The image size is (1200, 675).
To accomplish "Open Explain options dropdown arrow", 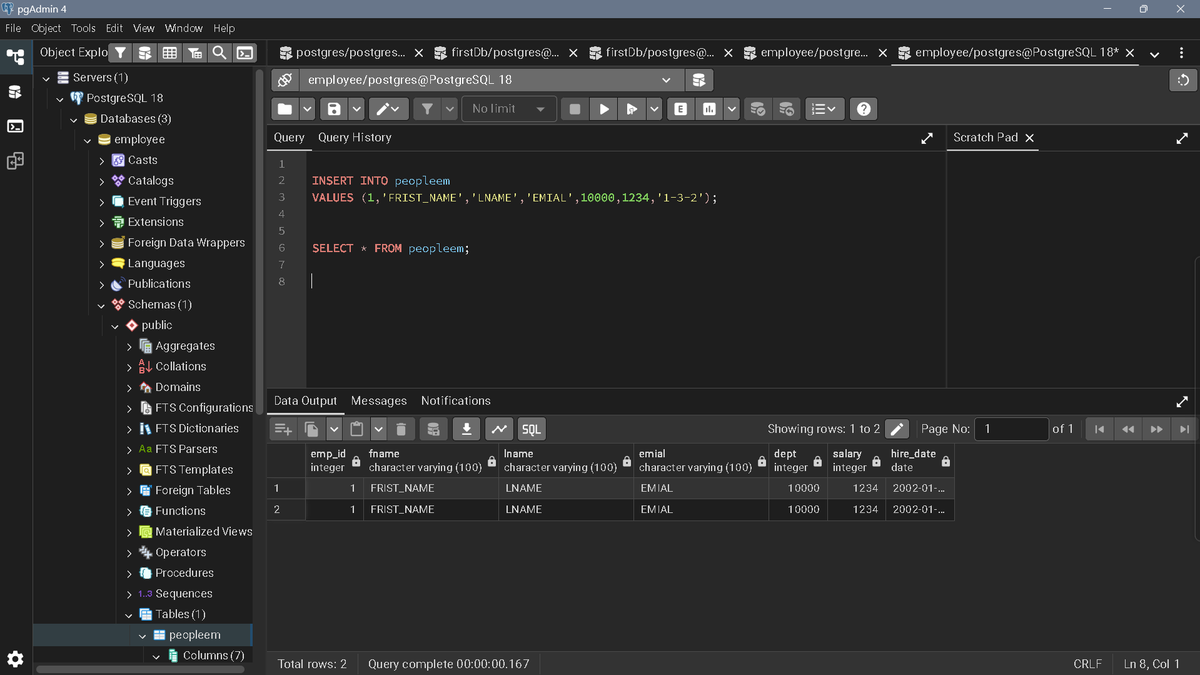I will click(732, 108).
